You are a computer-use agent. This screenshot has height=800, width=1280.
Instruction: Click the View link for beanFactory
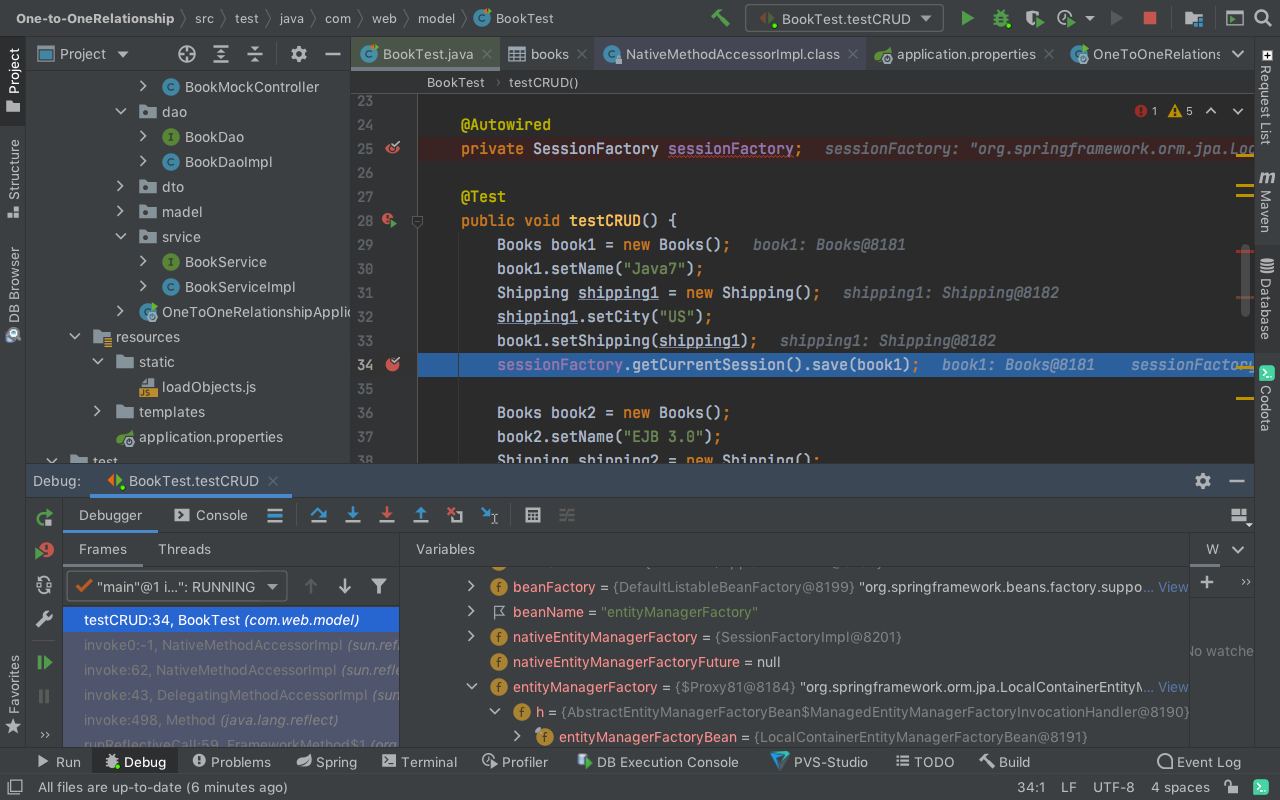click(x=1173, y=587)
